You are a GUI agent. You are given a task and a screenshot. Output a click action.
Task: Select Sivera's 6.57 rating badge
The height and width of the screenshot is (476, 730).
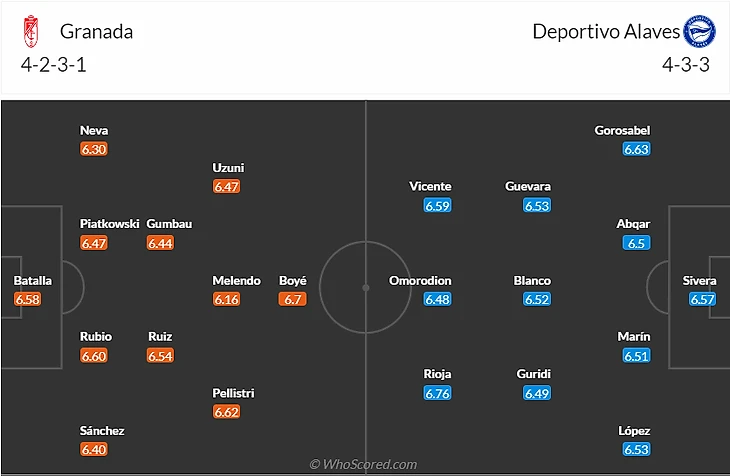[x=702, y=299]
